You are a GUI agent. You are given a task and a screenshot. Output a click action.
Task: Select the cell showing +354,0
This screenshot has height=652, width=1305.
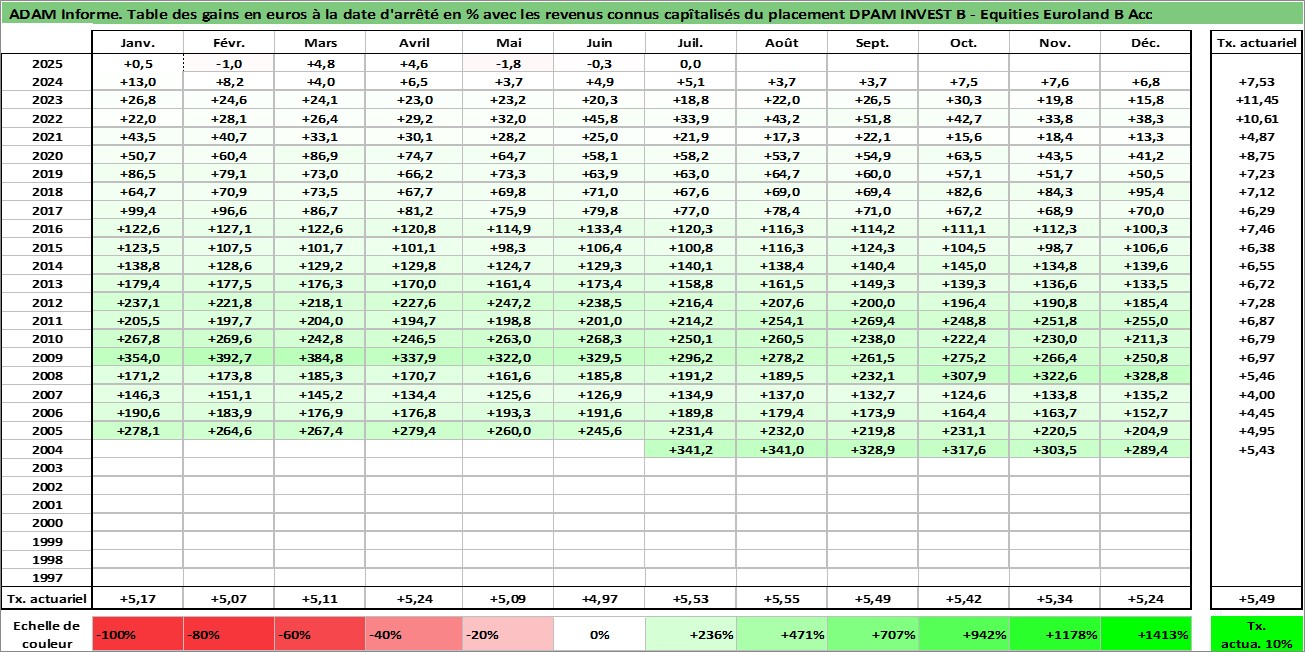[137, 358]
